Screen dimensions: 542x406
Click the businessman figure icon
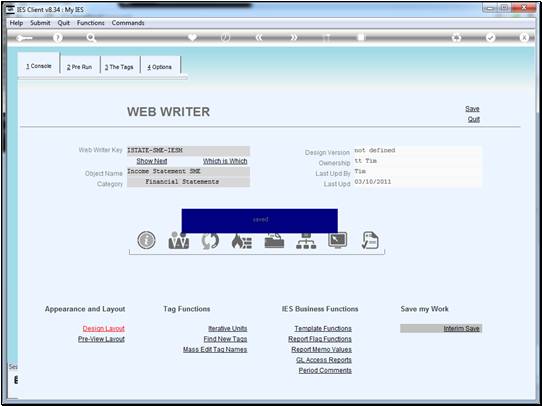178,240
